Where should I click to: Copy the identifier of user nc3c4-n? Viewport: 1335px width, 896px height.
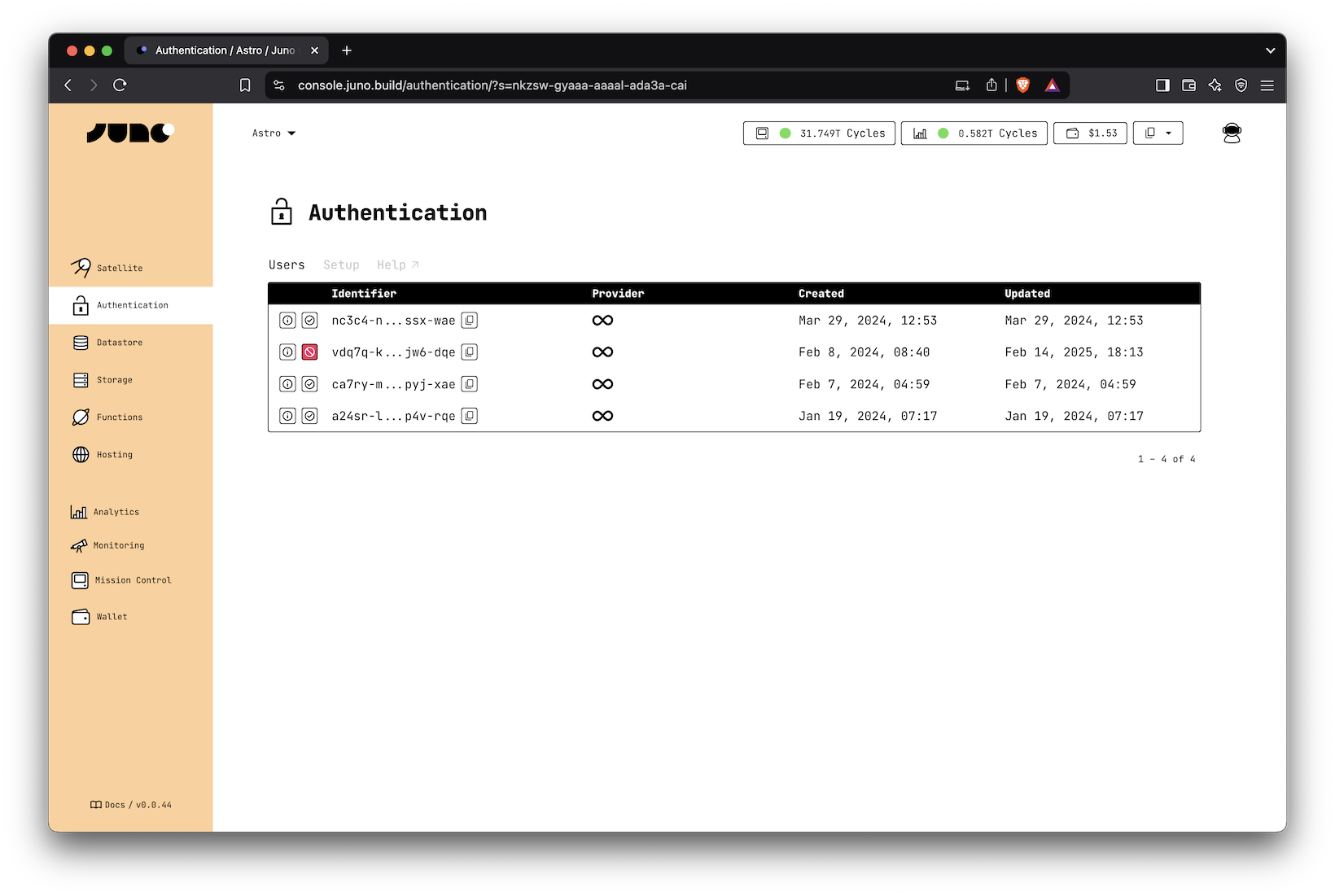pyautogui.click(x=470, y=320)
